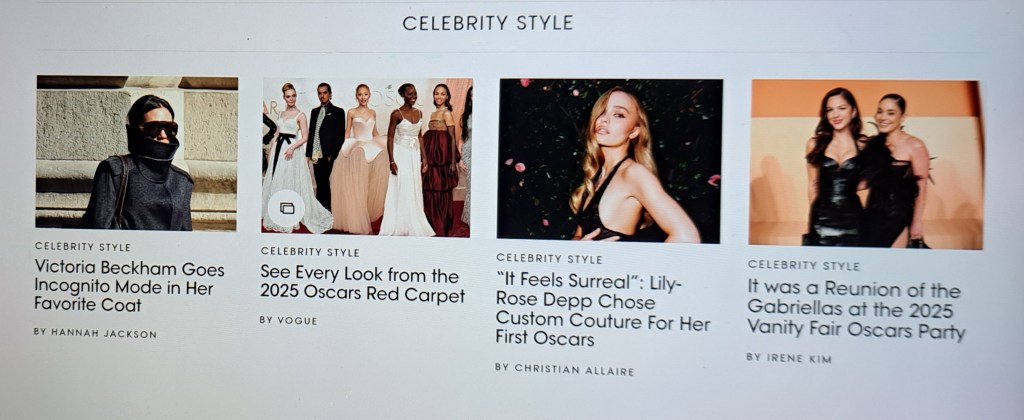1024x420 pixels.
Task: Open the 'It Feels Surreal' Lily-Rose Depp headline
Action: [x=602, y=310]
